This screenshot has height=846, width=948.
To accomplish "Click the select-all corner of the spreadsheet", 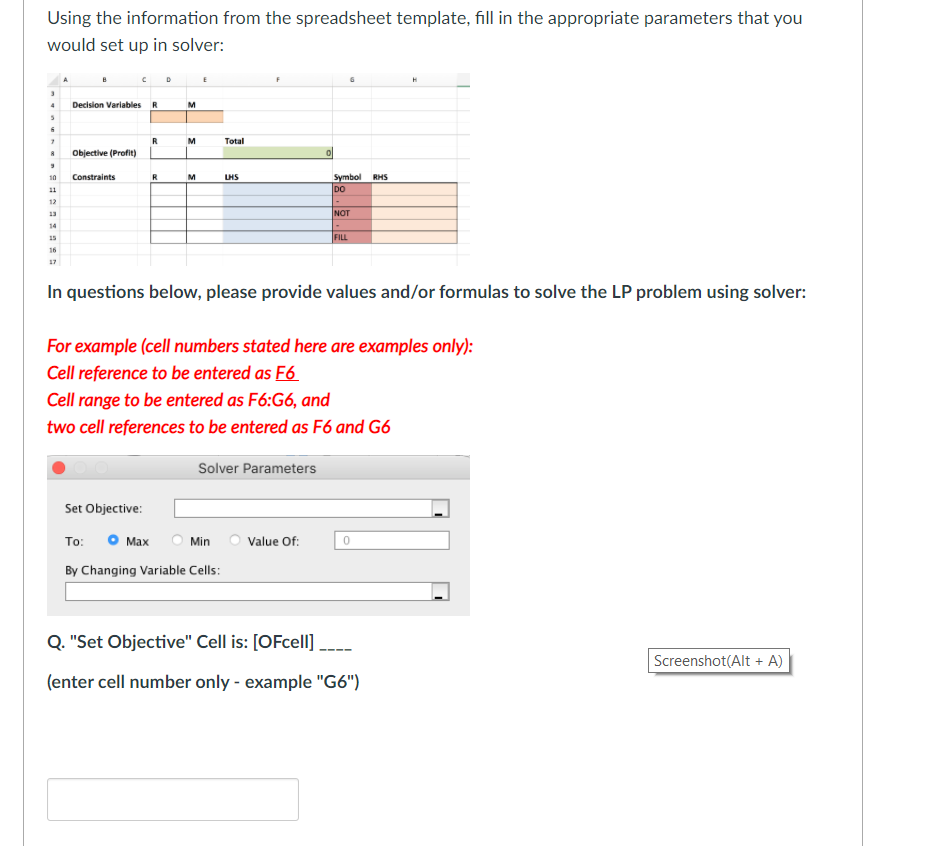I will (54, 78).
